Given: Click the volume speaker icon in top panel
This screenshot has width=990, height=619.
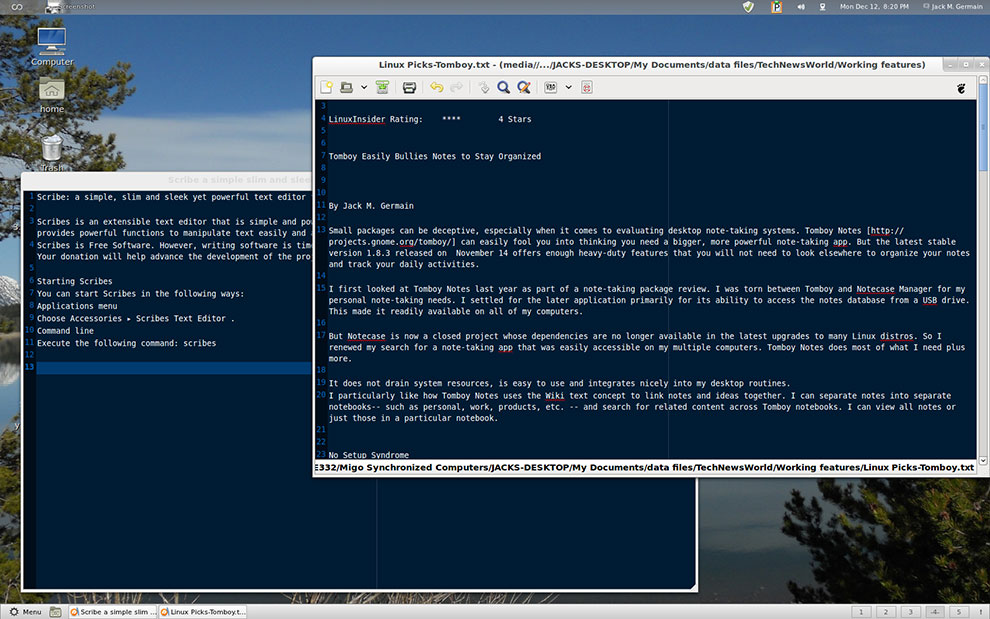Looking at the screenshot, I should (x=801, y=7).
